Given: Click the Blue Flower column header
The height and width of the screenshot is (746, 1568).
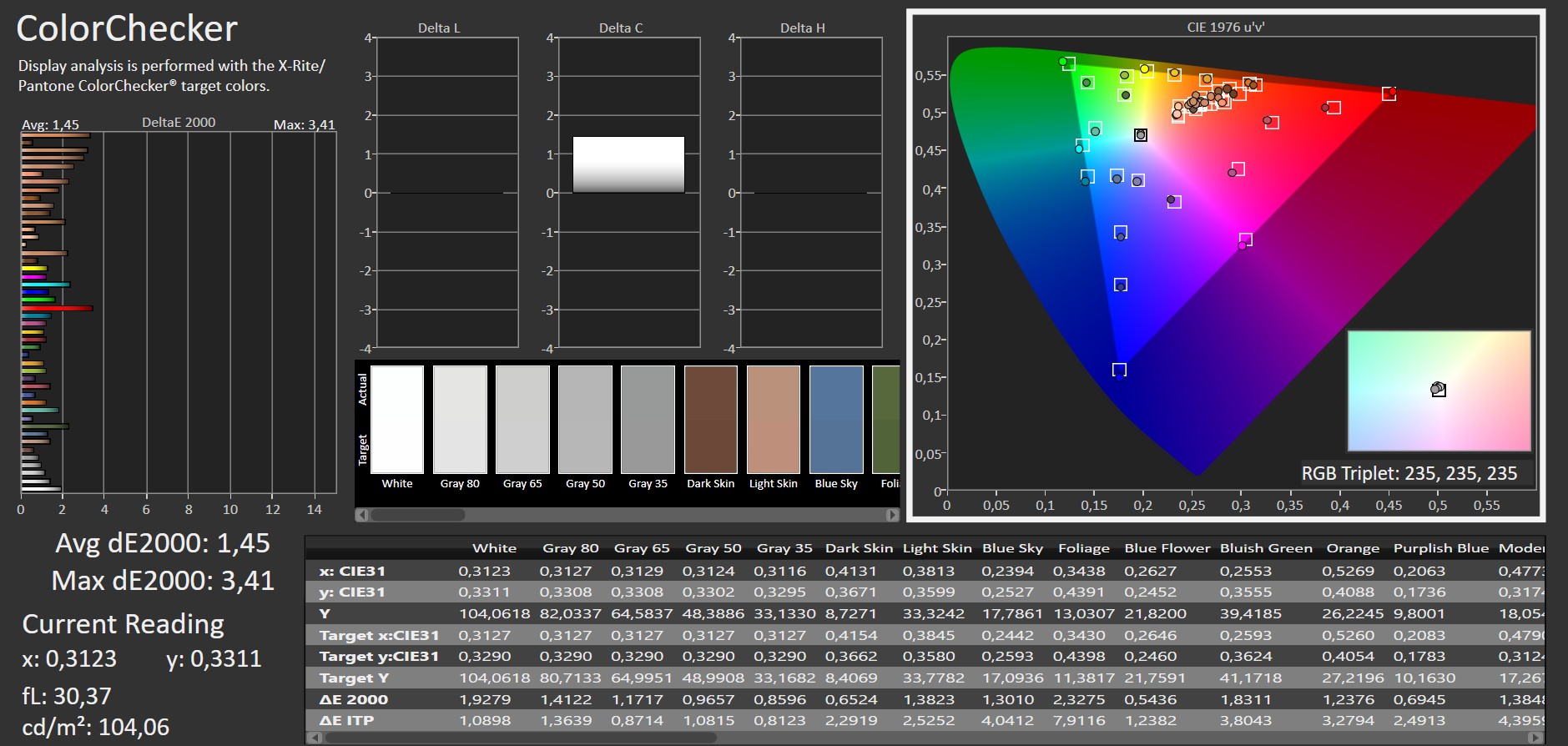Looking at the screenshot, I should 1167,548.
